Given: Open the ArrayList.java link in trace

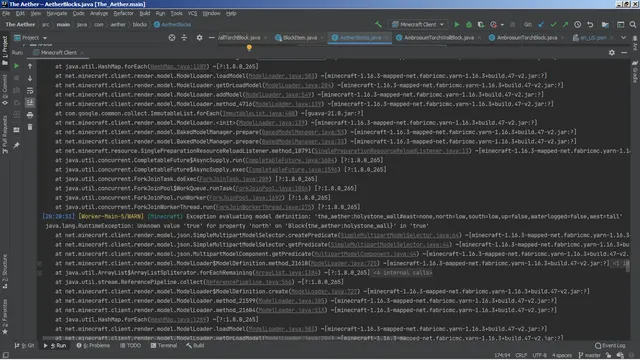Looking at the screenshot, I should [x=286, y=273].
